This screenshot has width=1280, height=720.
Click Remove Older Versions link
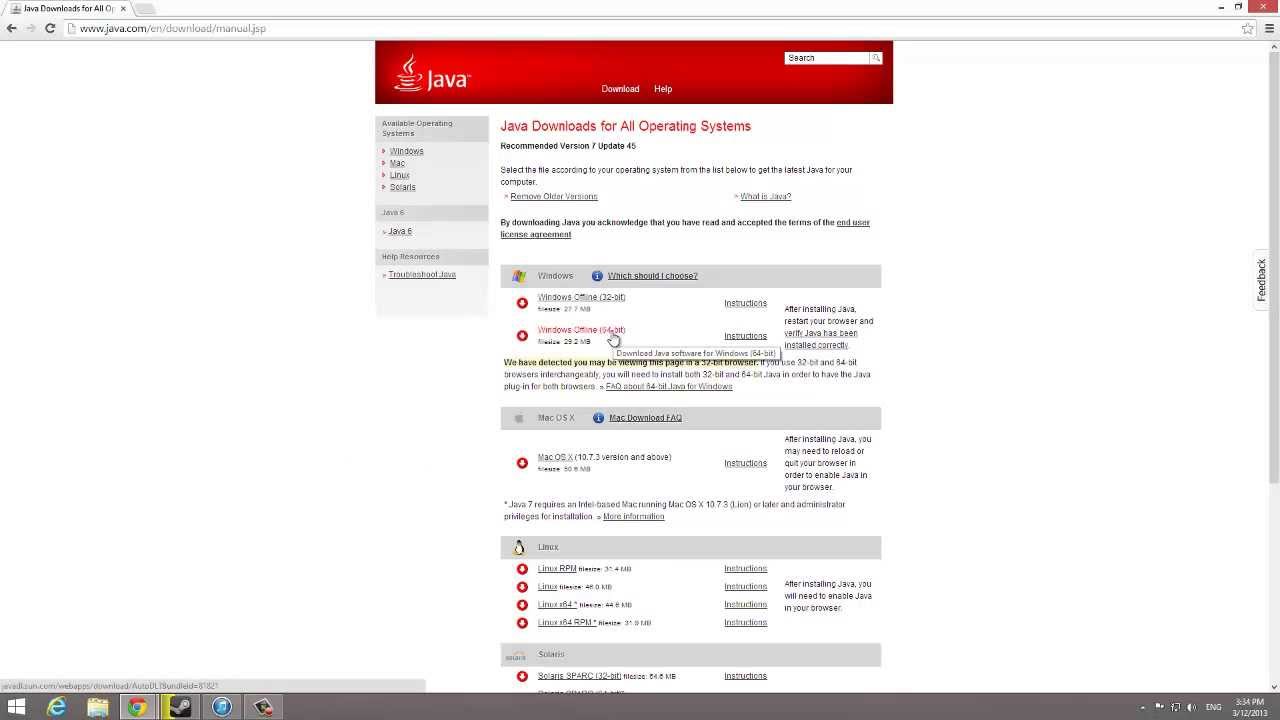point(554,196)
